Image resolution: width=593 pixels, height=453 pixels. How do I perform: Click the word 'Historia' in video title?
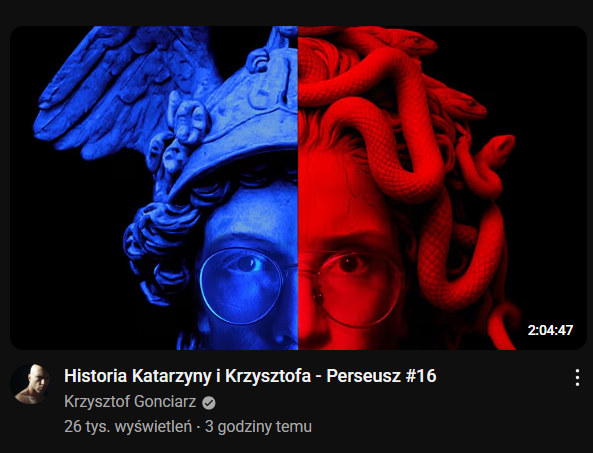[95, 376]
